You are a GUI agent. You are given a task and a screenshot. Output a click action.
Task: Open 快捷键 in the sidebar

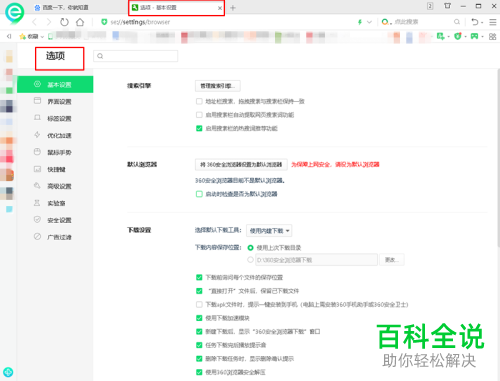(55, 169)
